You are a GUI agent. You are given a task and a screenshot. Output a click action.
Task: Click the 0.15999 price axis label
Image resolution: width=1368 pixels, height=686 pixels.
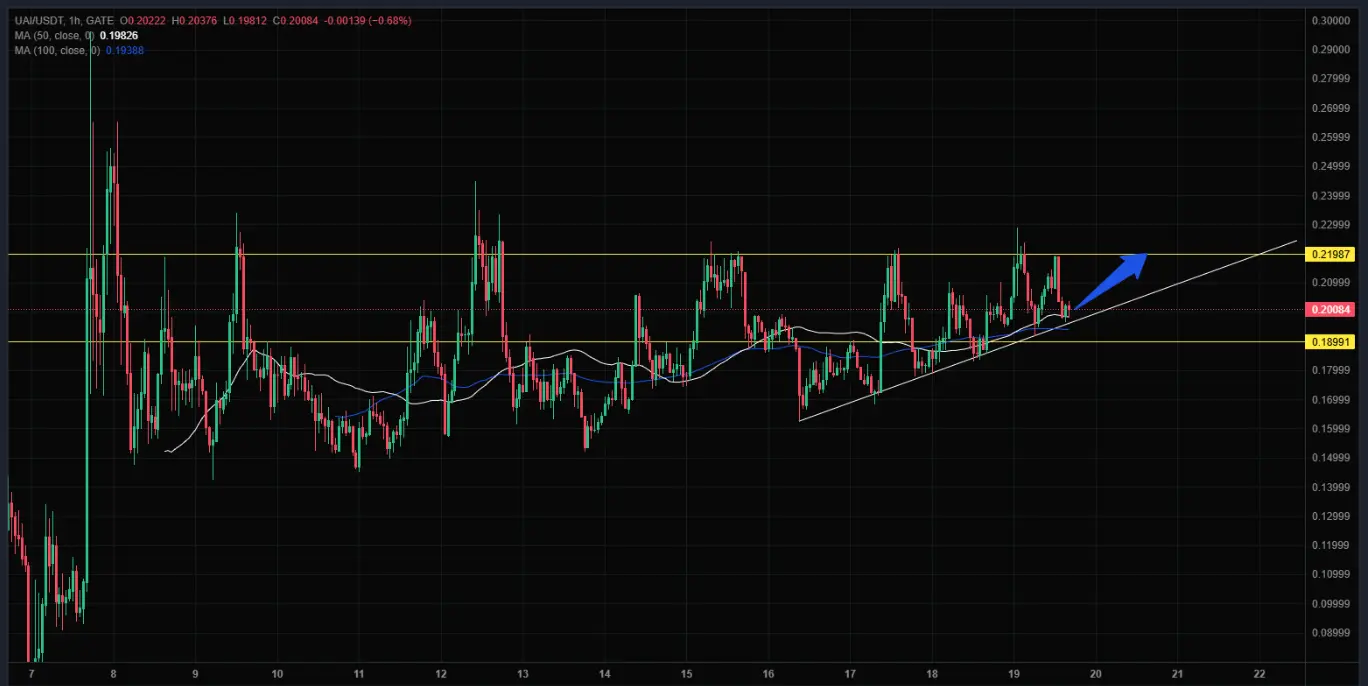1329,429
